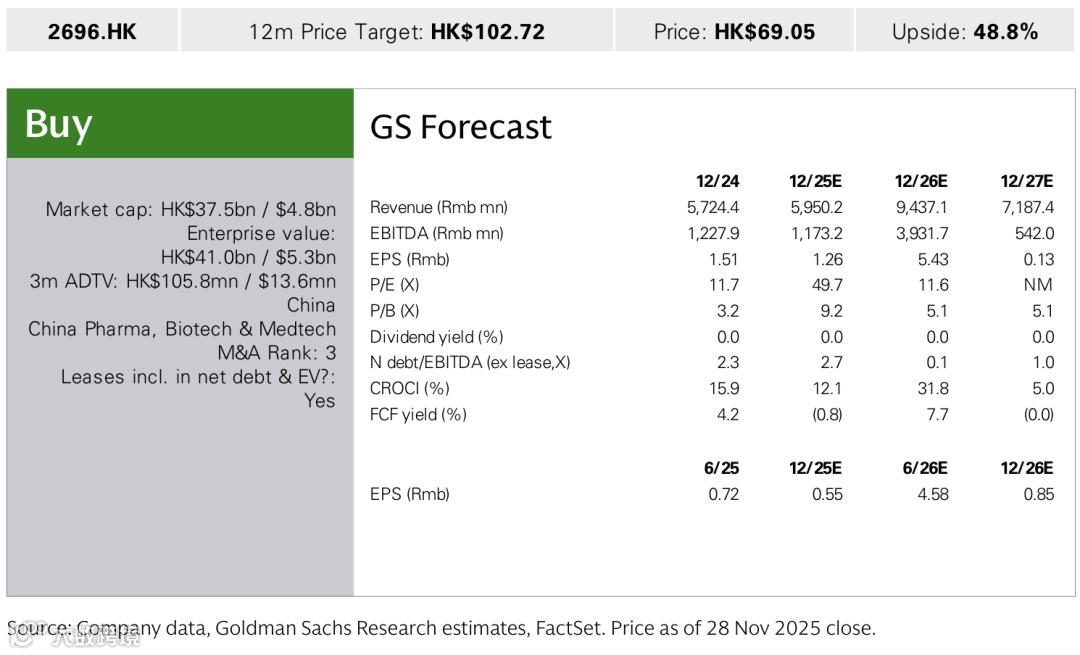Click half-year EPS value 0.72
Viewport: 1080px width, 655px height.
click(723, 495)
